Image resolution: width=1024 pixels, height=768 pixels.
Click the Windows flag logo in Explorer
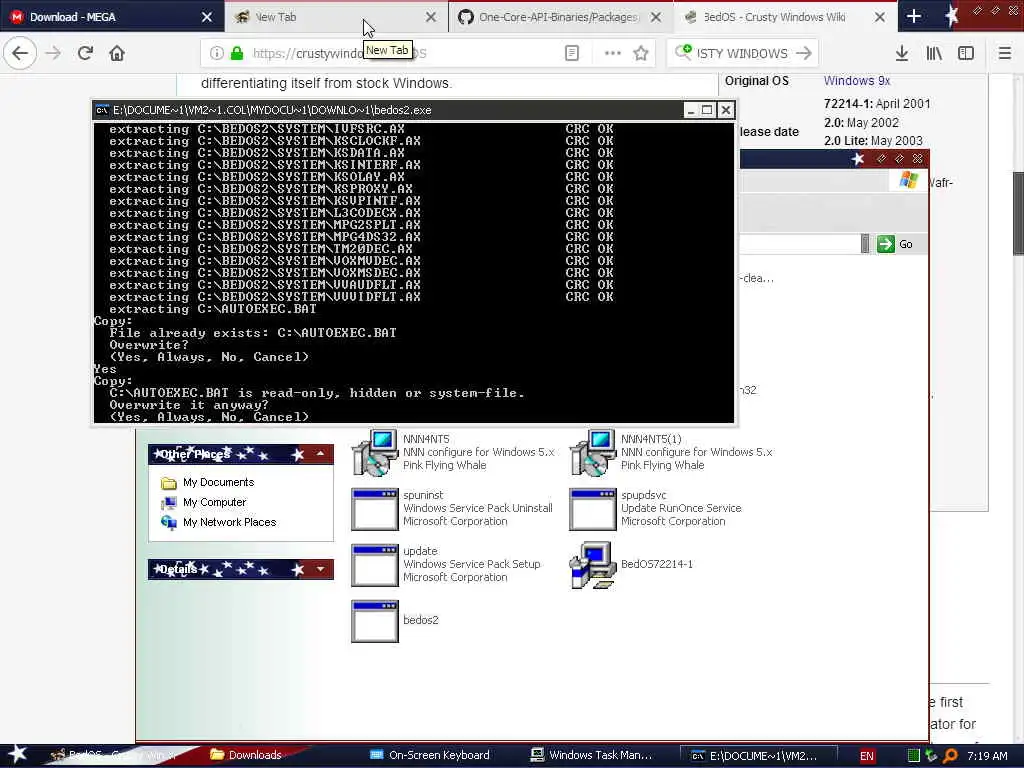pyautogui.click(x=908, y=179)
